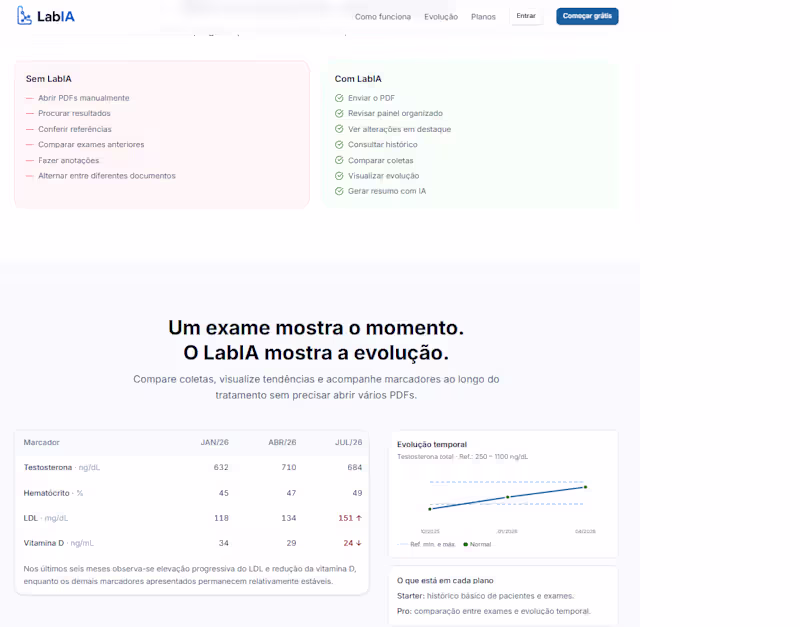Image resolution: width=800 pixels, height=627 pixels.
Task: Click the Evolução temporal chart title
Action: [x=432, y=444]
